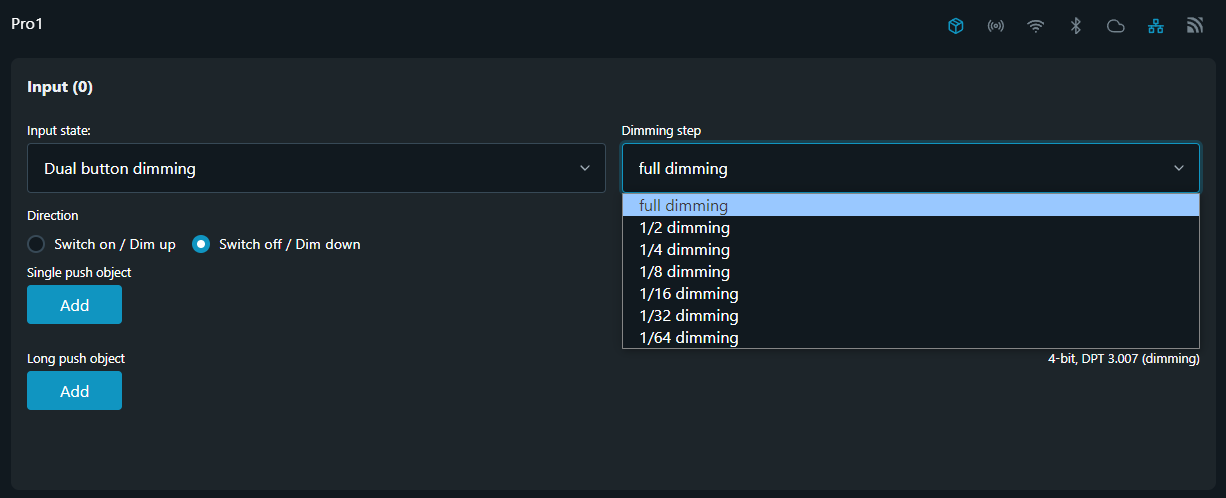Open the Input state dropdown

tap(315, 168)
